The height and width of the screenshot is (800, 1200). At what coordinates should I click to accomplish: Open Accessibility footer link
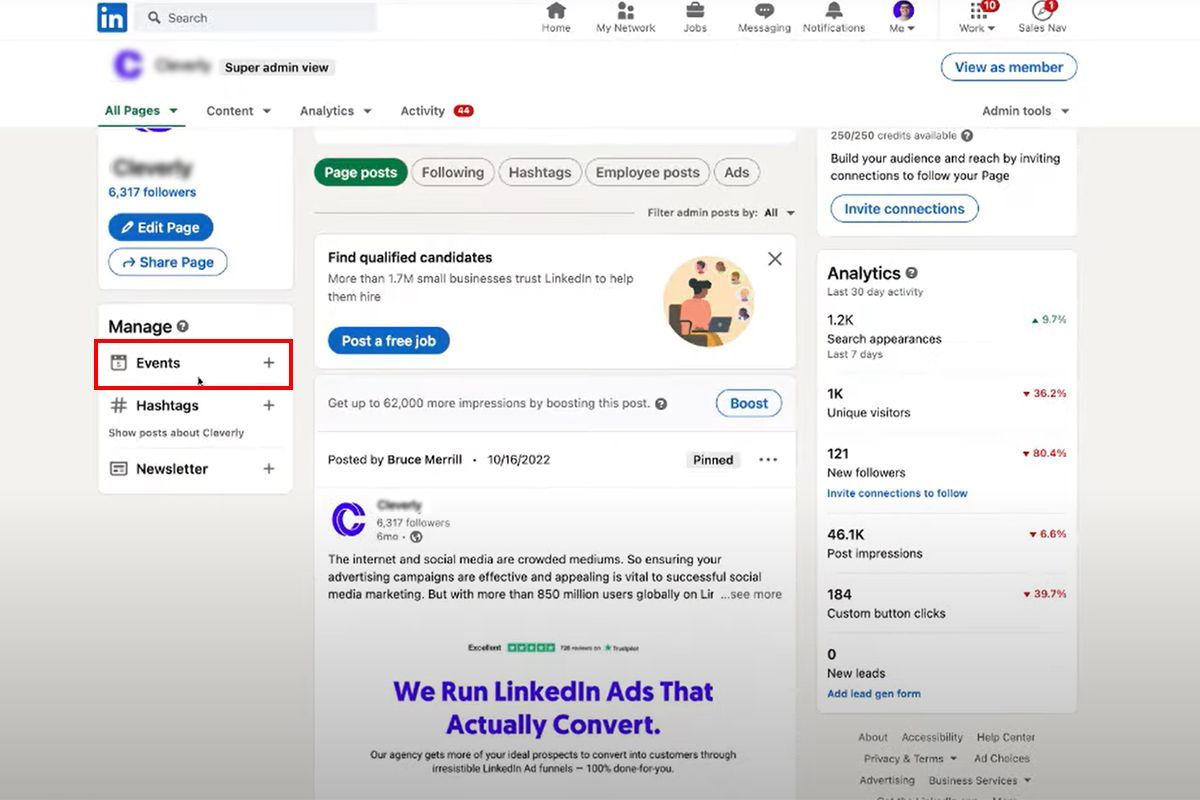(932, 737)
